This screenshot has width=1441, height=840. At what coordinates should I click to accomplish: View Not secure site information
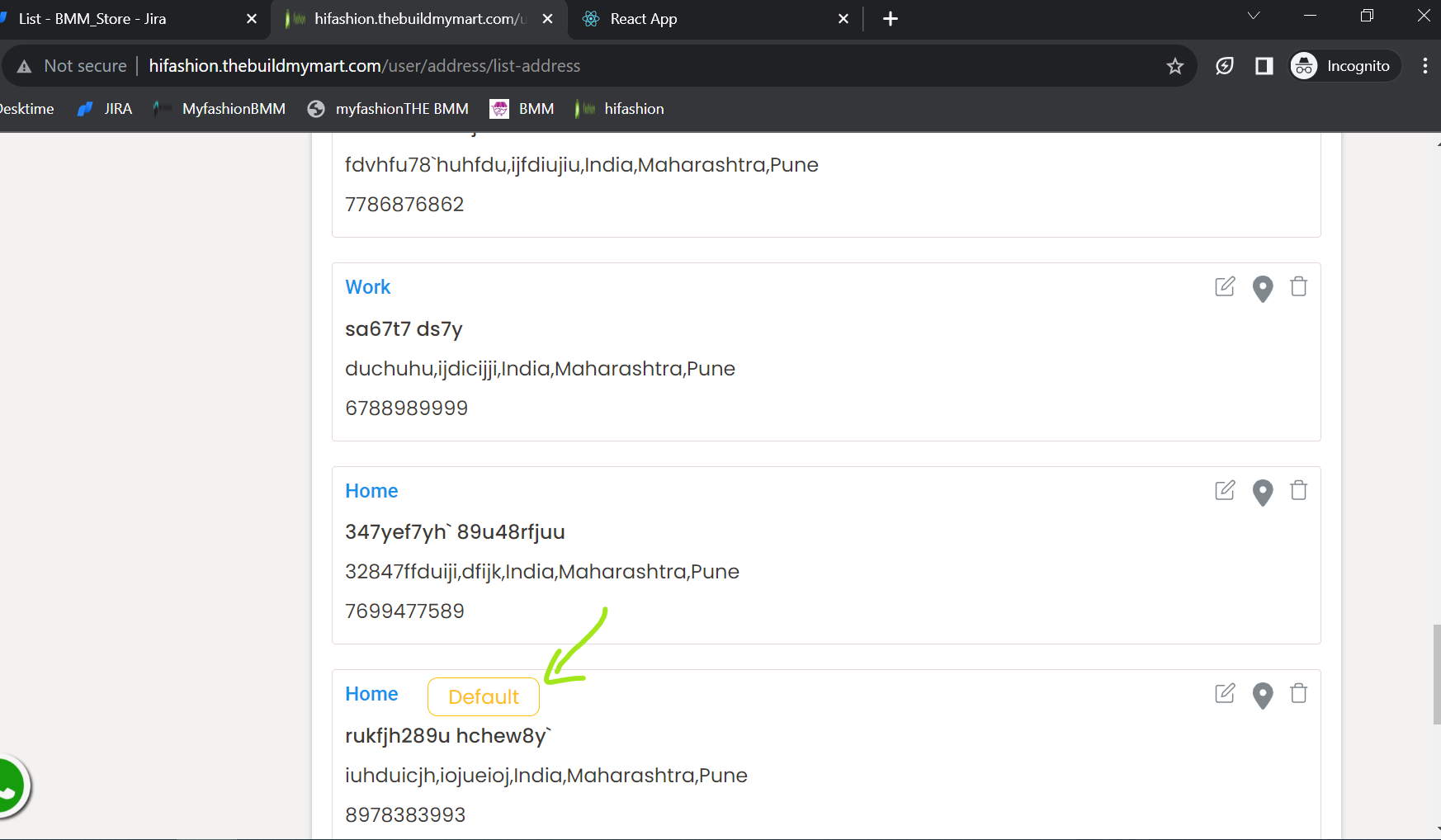coord(72,66)
